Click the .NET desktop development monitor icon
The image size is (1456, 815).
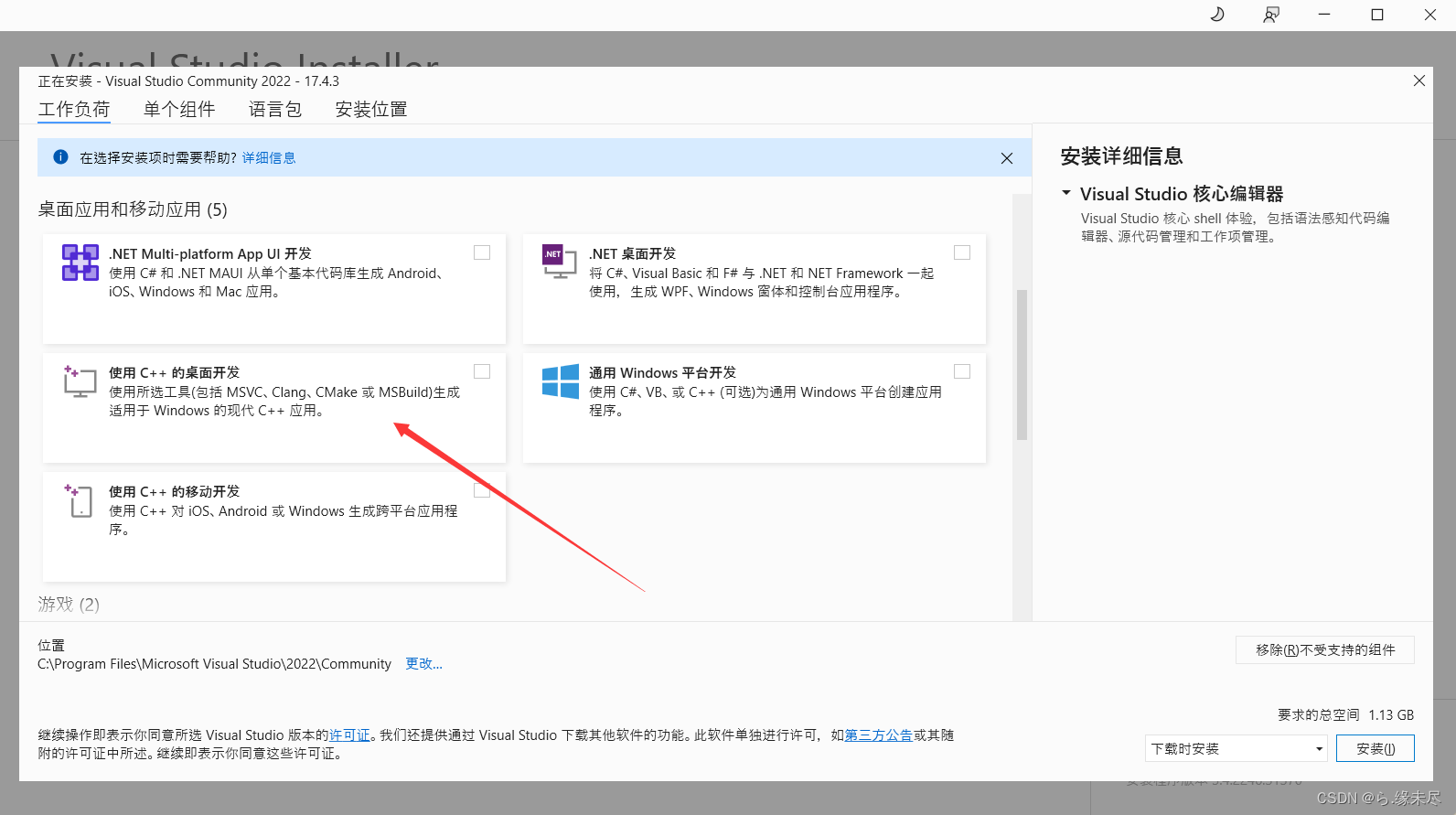[x=560, y=262]
